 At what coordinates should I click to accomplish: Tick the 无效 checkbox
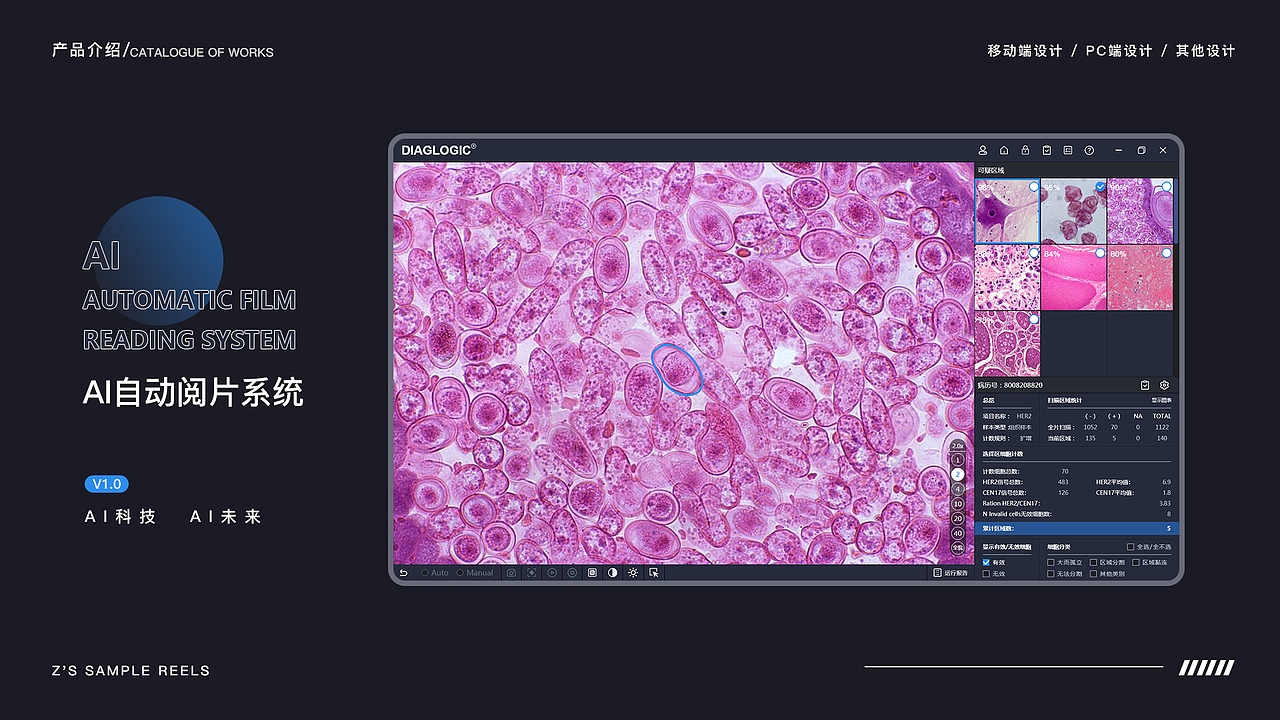coord(986,574)
